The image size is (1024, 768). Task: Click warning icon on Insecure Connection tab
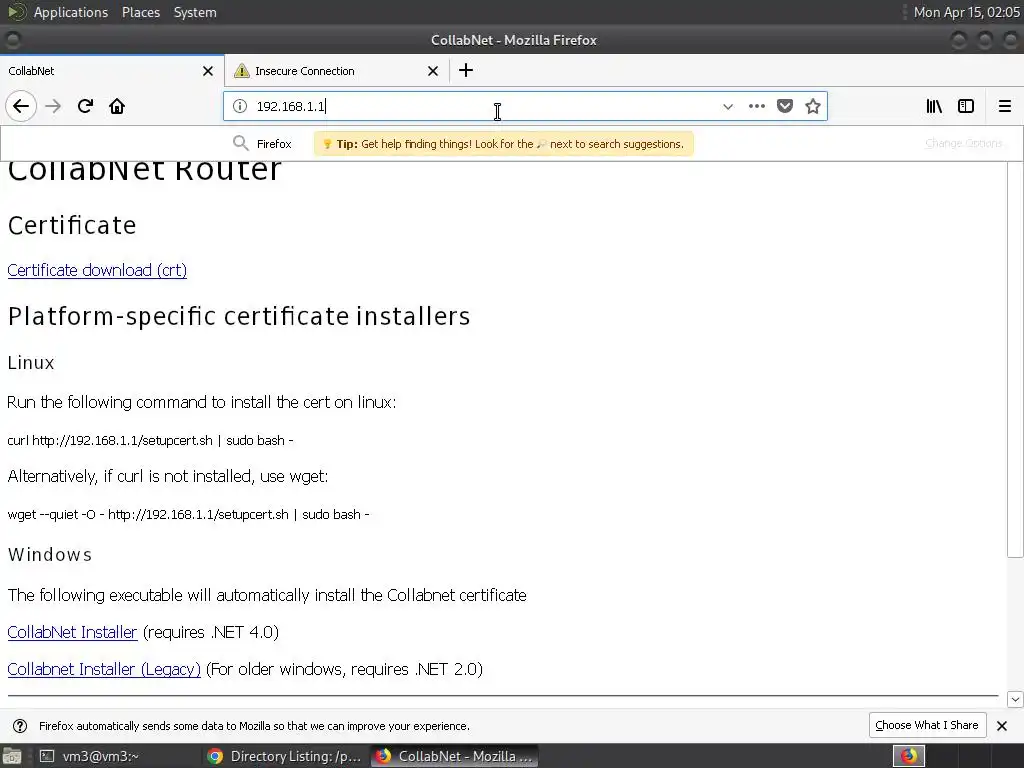point(242,71)
